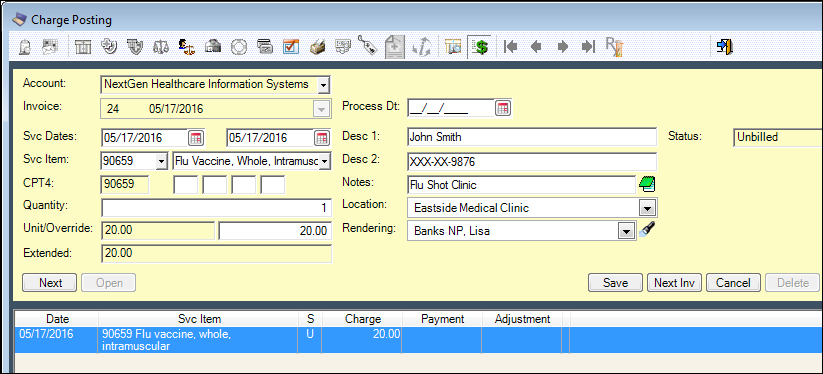Click the key tag toolbar icon
Viewport: 823px width, 374px height.
point(368,47)
